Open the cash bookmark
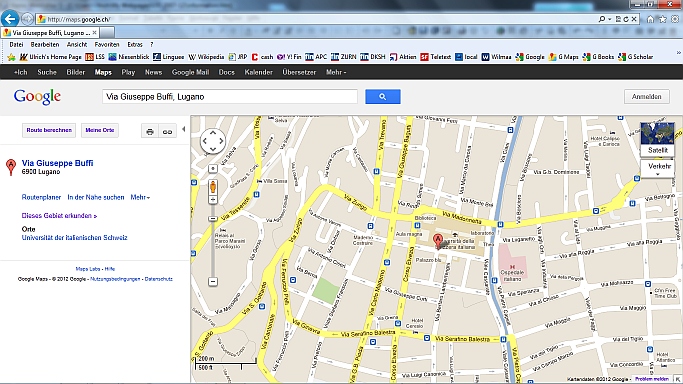683x384 pixels. click(x=262, y=57)
